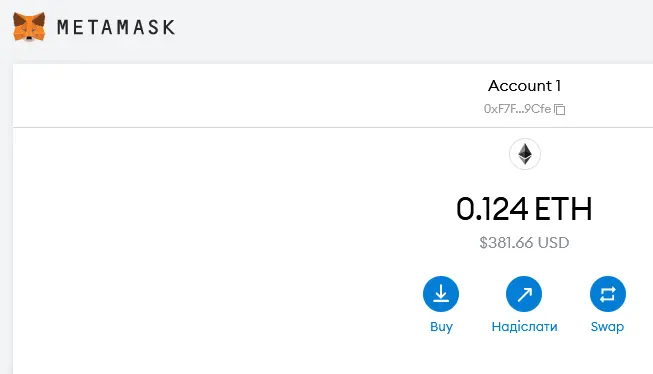Click the divider line under the account header
This screenshot has height=374, width=653.
[333, 127]
